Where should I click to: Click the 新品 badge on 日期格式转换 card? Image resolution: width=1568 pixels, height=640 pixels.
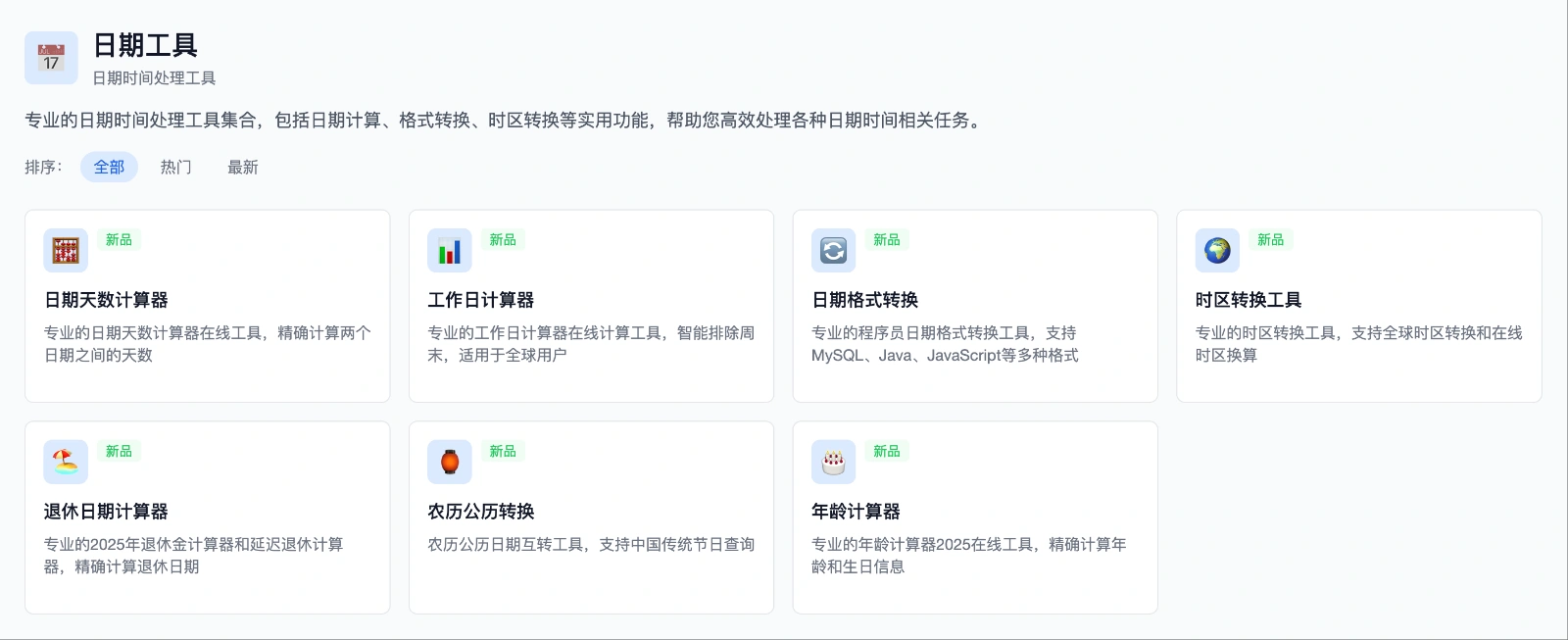[887, 240]
